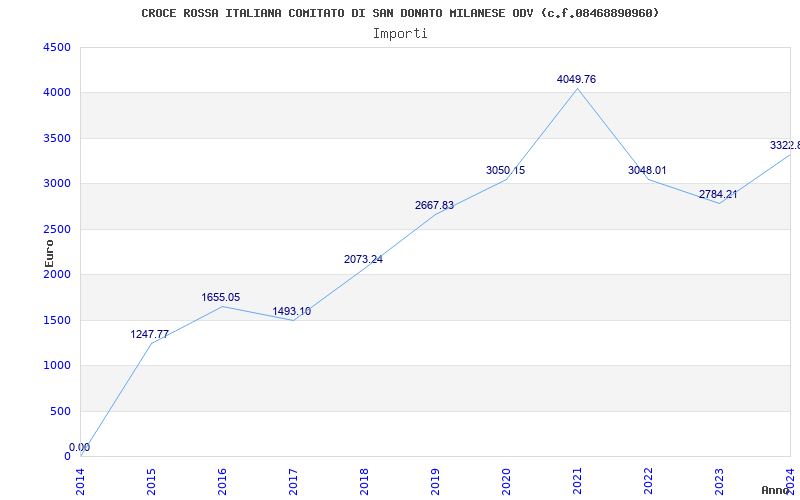The width and height of the screenshot is (800, 500).
Task: Select the 2667.83 data label
Action: (434, 205)
